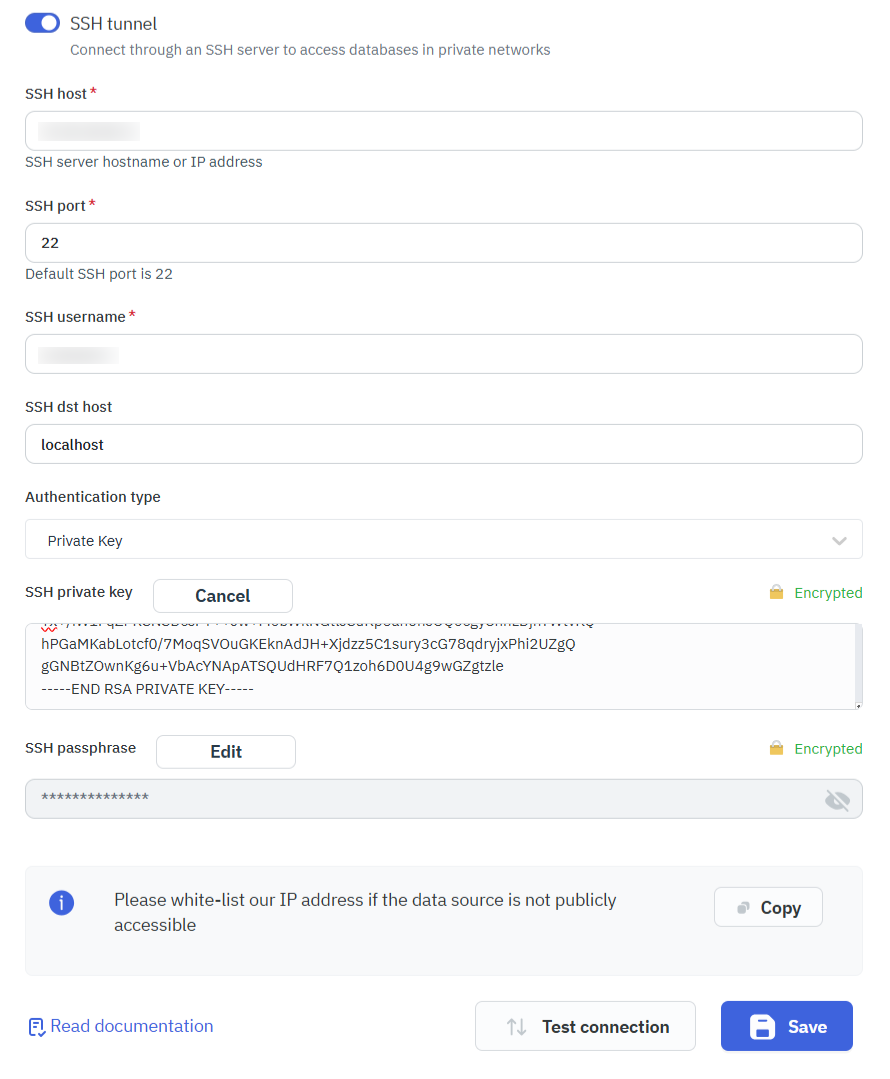Viewport: 890px width, 1079px height.
Task: Focus the SSH host input field
Action: pyautogui.click(x=444, y=131)
